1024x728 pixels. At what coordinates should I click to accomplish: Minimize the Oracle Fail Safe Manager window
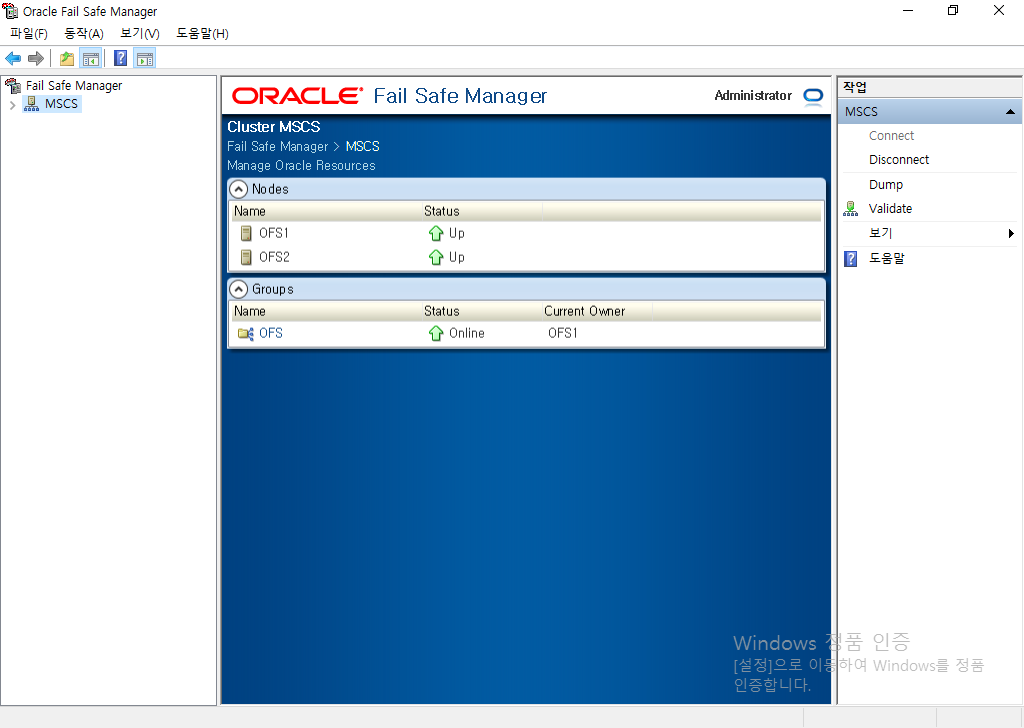coord(908,10)
